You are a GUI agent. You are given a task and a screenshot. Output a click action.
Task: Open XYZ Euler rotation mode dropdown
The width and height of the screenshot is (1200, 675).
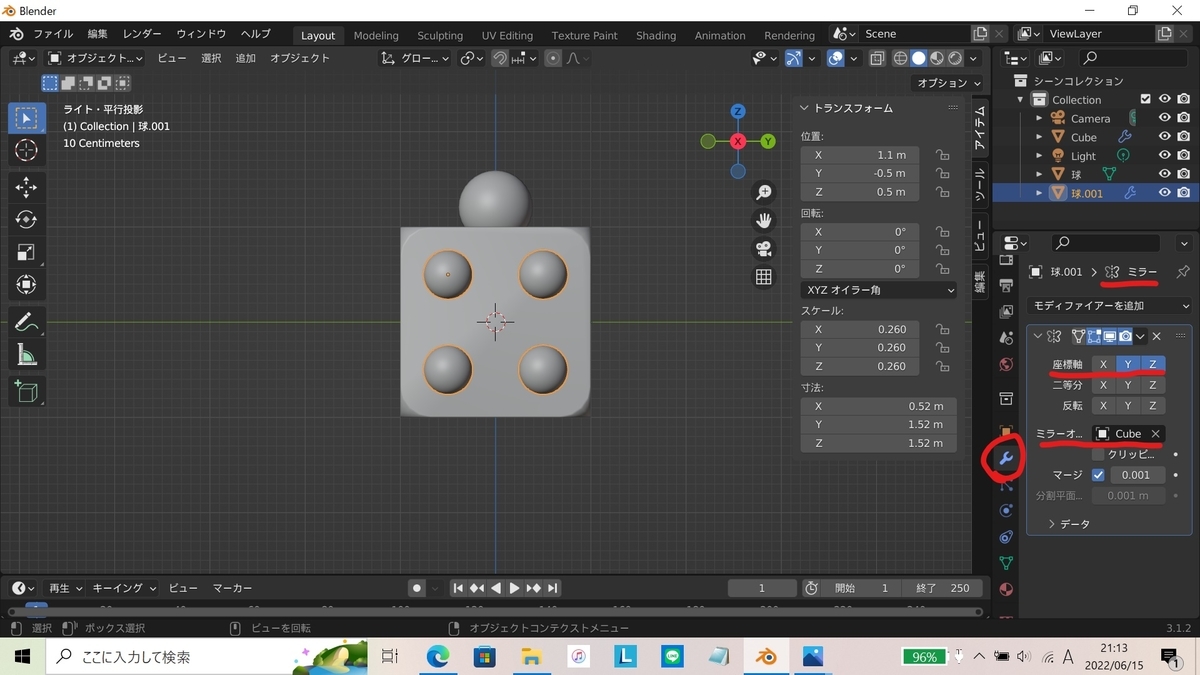[x=879, y=290]
